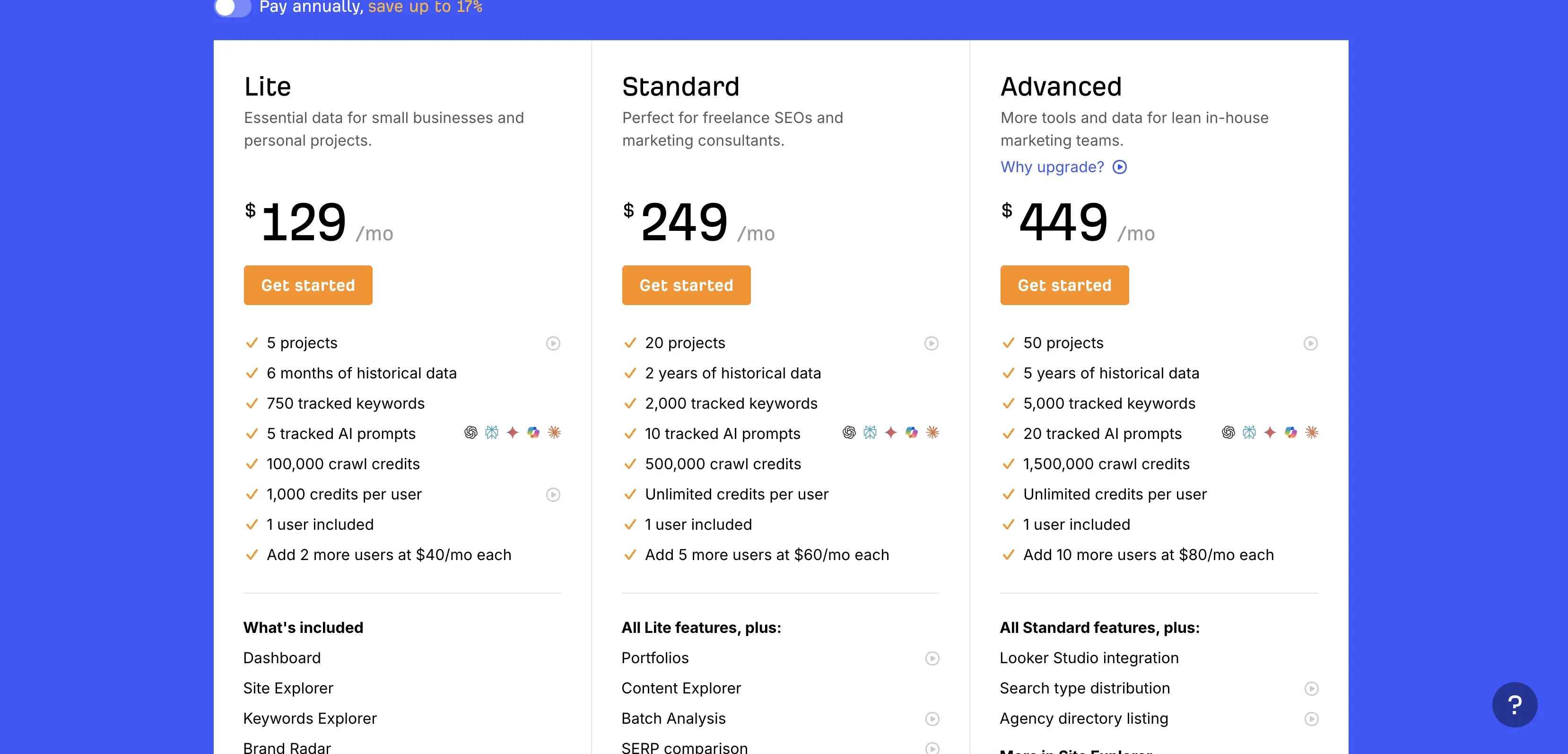The image size is (1568, 754).
Task: Click the Advanced plan heading
Action: tap(1061, 87)
